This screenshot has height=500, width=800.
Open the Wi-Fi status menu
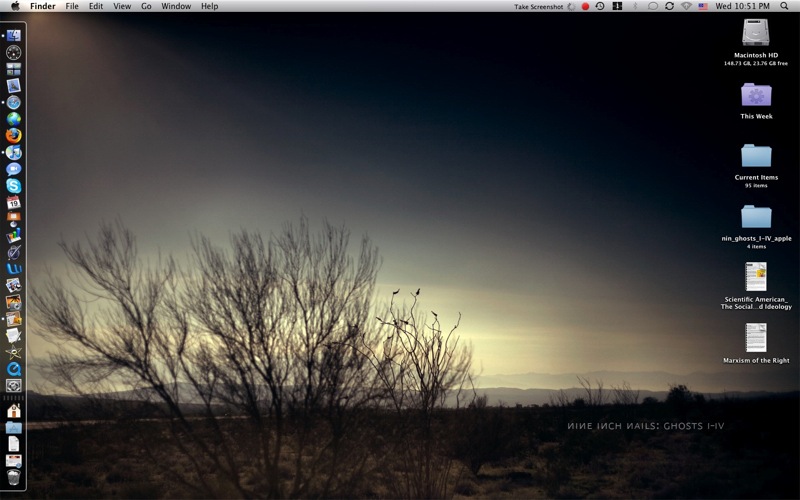686,6
